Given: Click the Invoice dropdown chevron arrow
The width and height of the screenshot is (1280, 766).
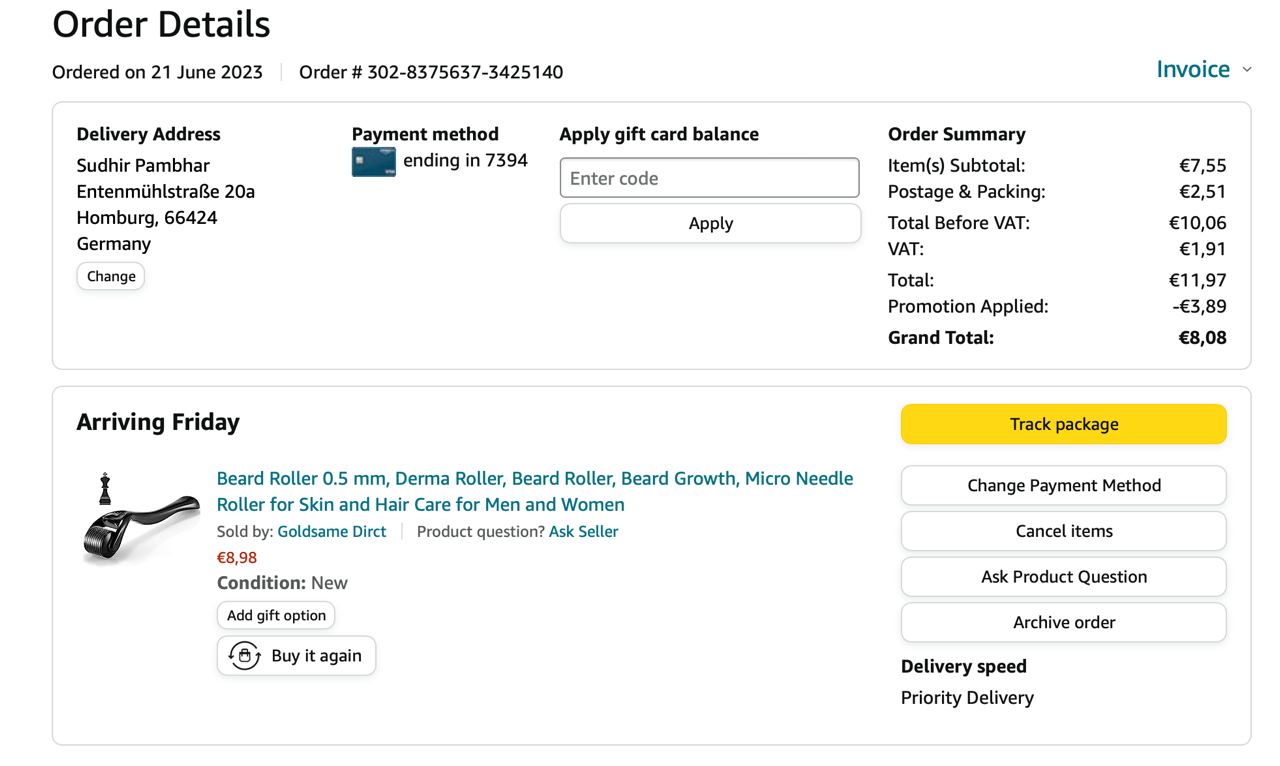Looking at the screenshot, I should pos(1246,70).
